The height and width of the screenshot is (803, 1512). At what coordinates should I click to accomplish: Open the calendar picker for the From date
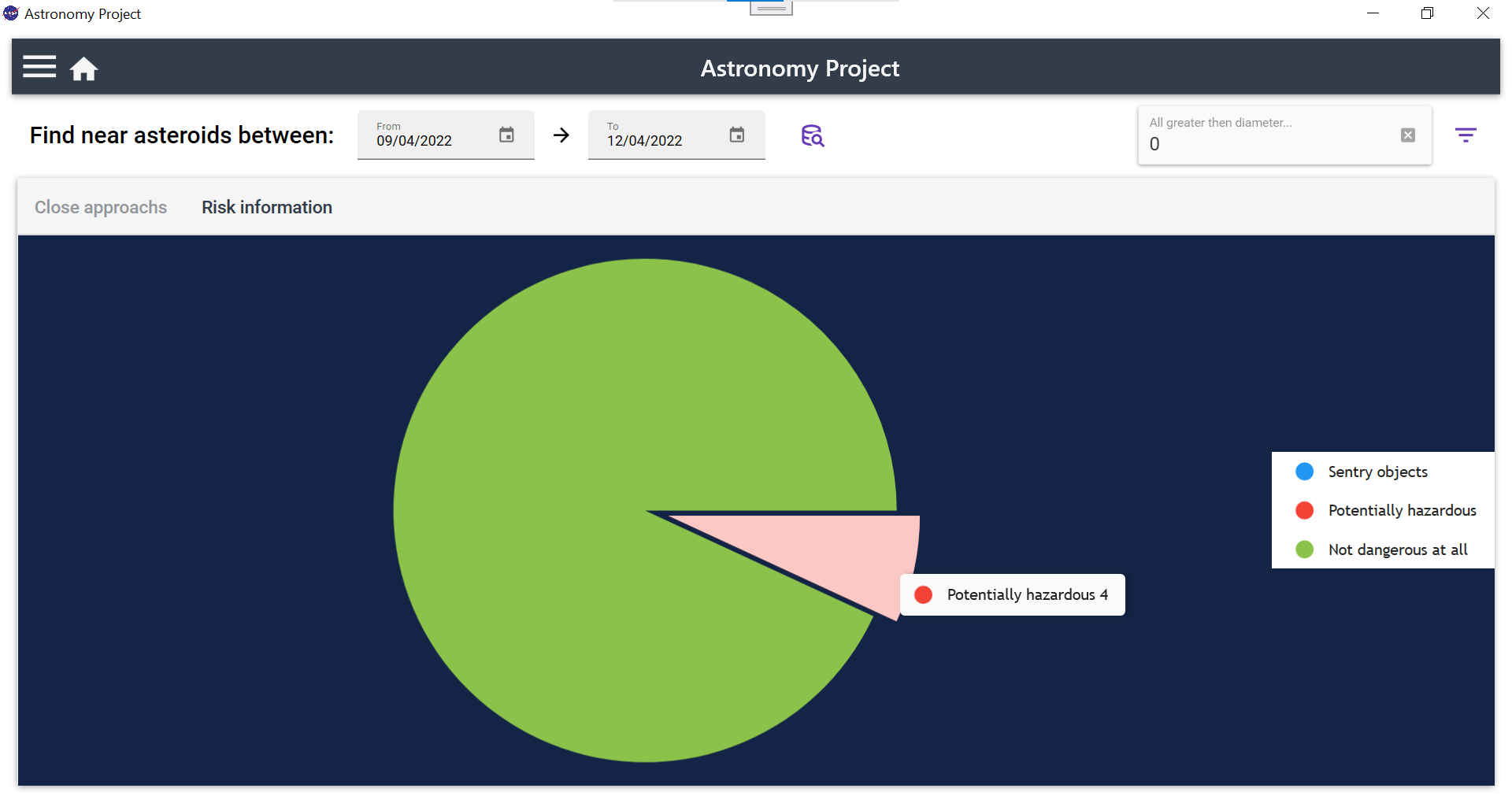tap(506, 135)
